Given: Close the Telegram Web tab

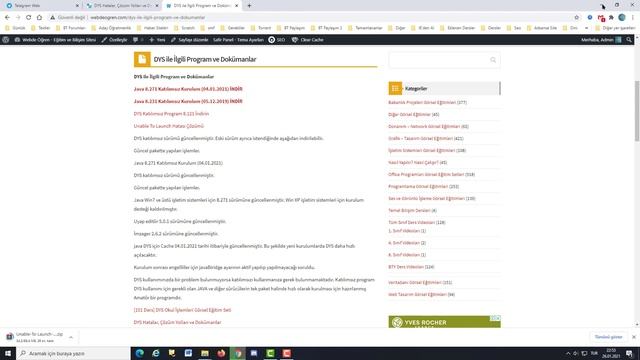Looking at the screenshot, I should (x=77, y=6).
